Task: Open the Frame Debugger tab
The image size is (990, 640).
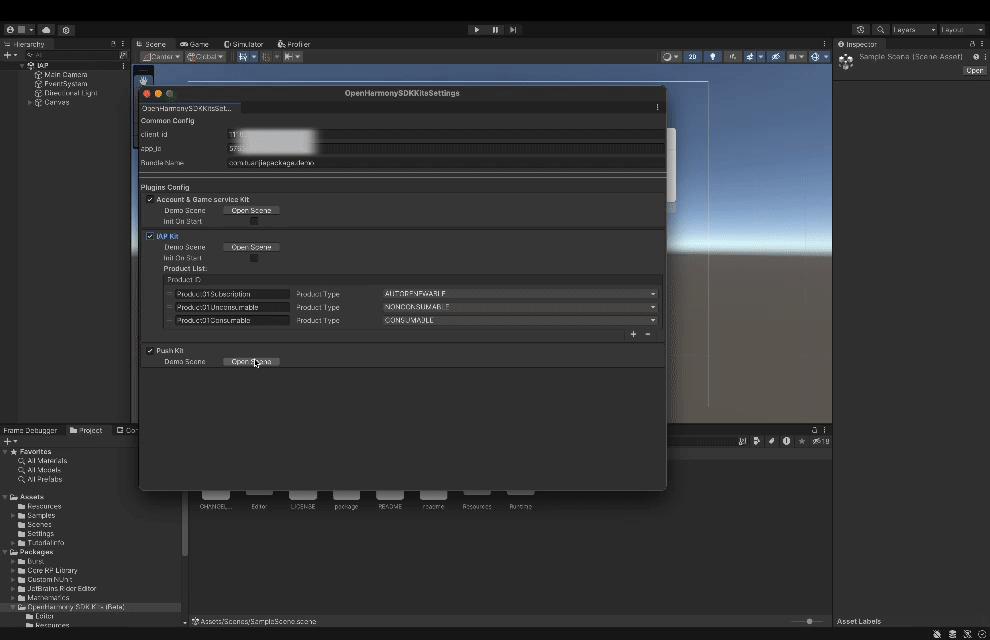Action: 30,430
